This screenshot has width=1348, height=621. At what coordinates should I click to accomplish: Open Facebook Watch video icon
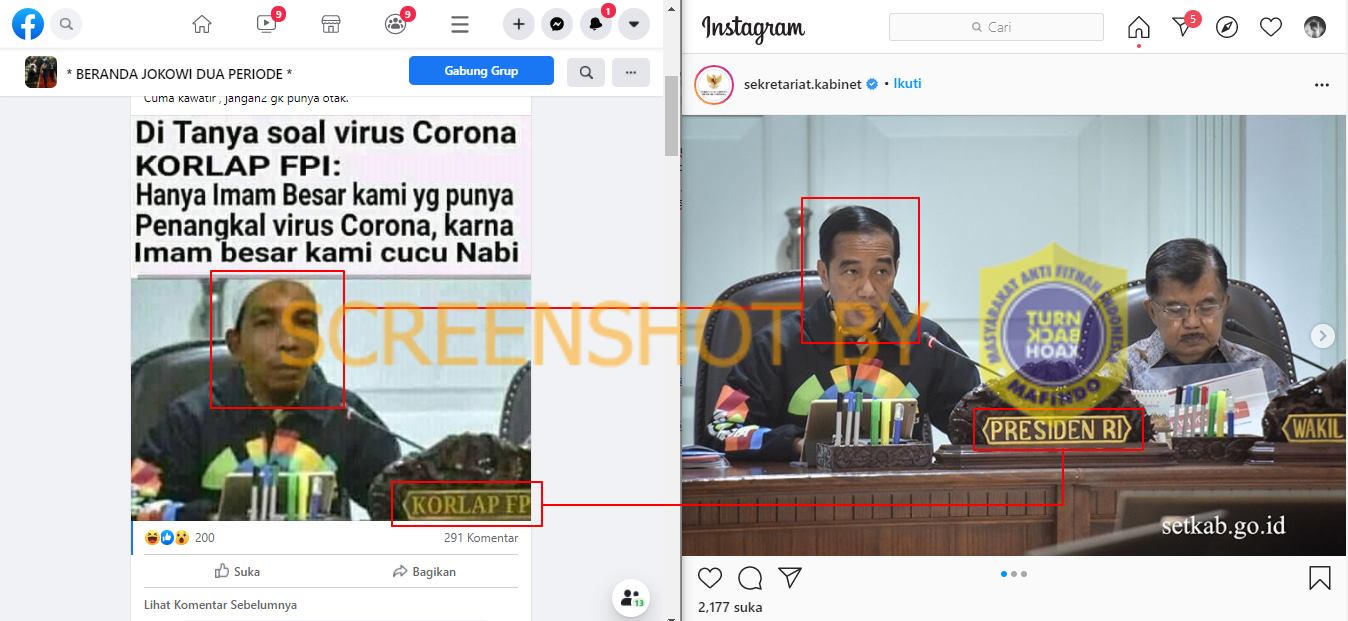[x=267, y=24]
